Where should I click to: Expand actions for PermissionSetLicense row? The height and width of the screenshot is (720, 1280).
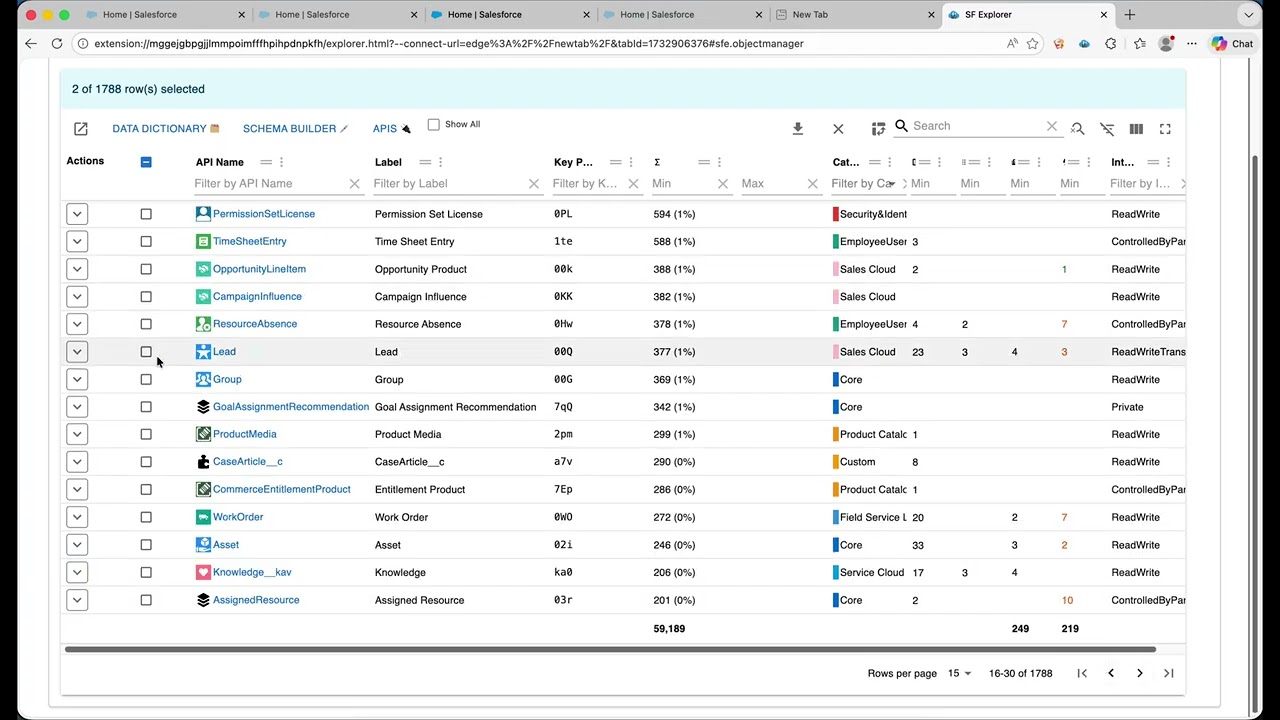click(x=77, y=214)
